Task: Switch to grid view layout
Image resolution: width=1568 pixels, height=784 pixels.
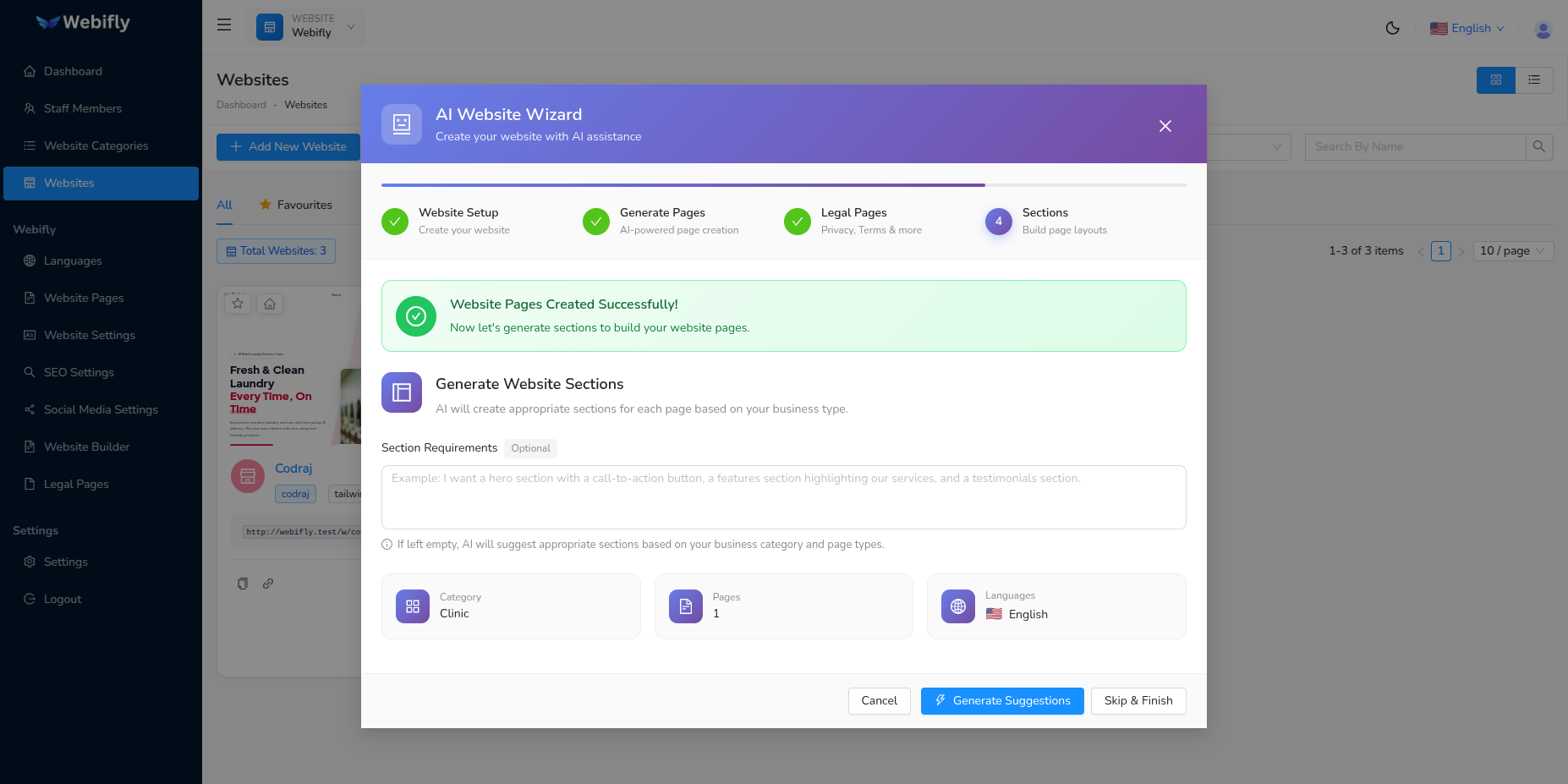Action: [1495, 80]
